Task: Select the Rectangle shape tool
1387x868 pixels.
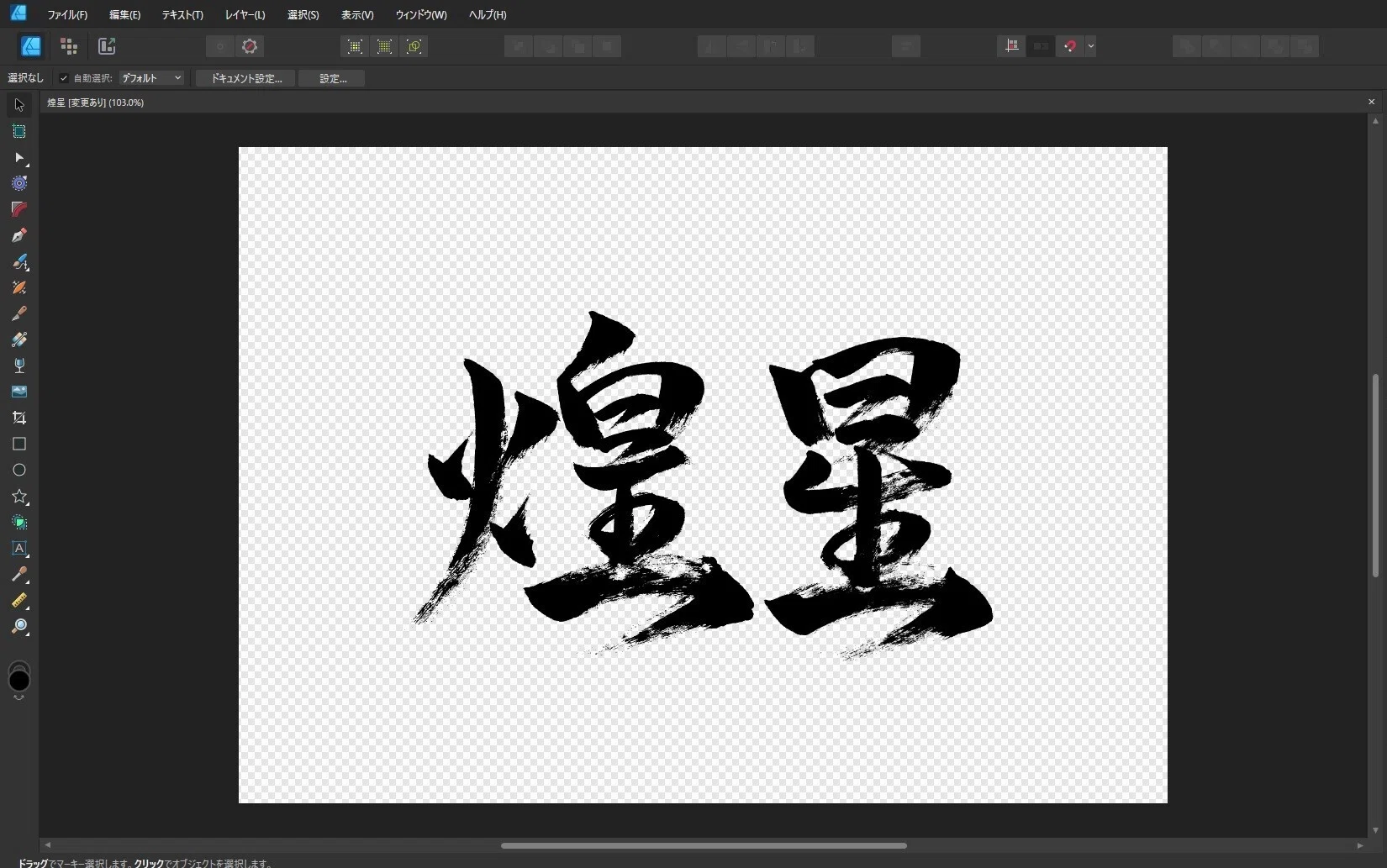Action: 18,444
